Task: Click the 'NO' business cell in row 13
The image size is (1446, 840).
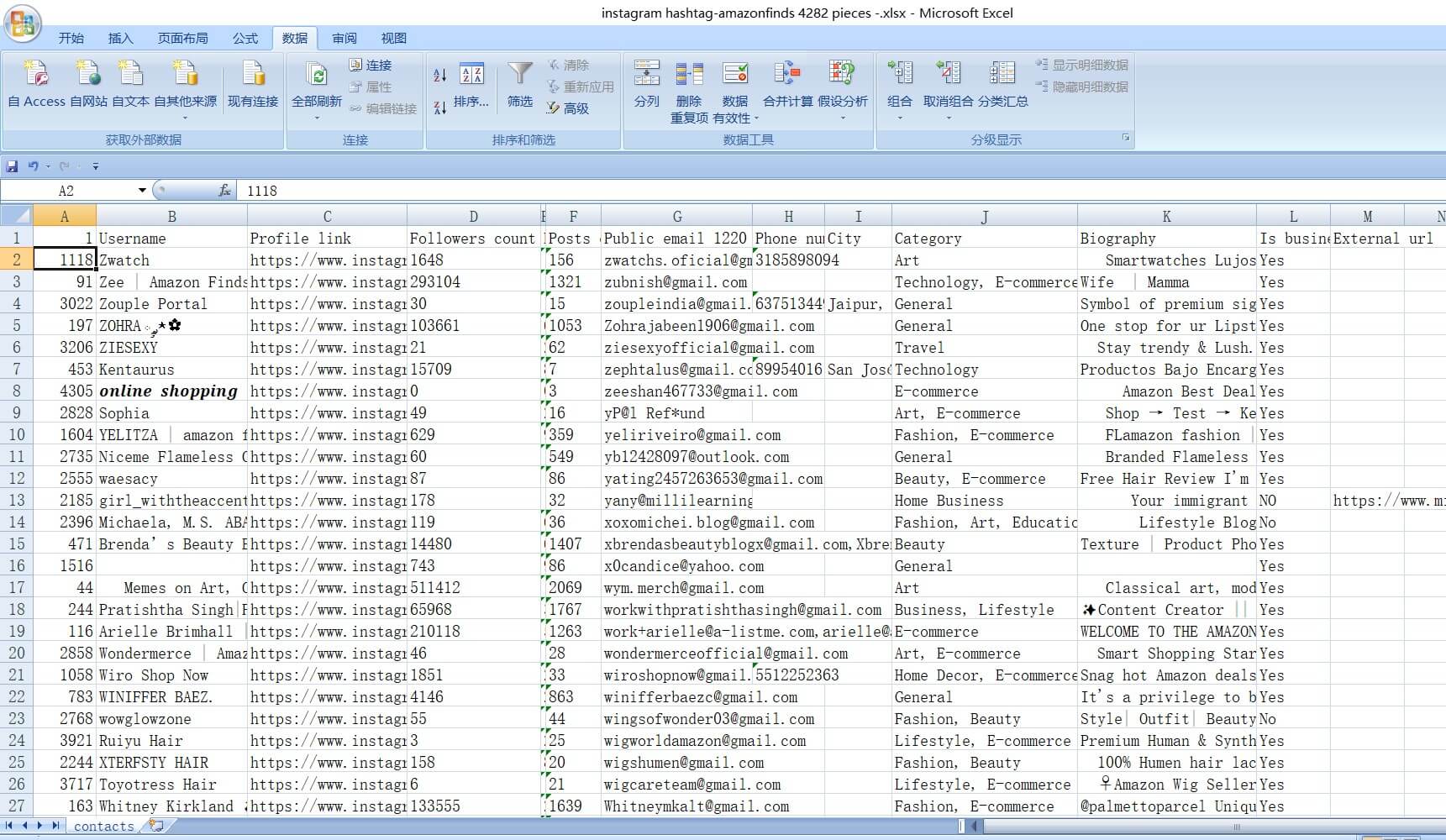Action: point(1293,501)
